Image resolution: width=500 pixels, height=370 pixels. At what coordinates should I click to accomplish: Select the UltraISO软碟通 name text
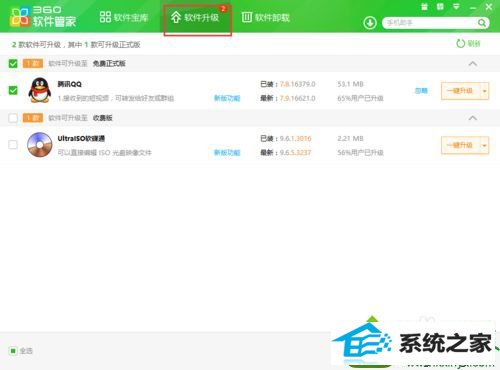click(81, 138)
